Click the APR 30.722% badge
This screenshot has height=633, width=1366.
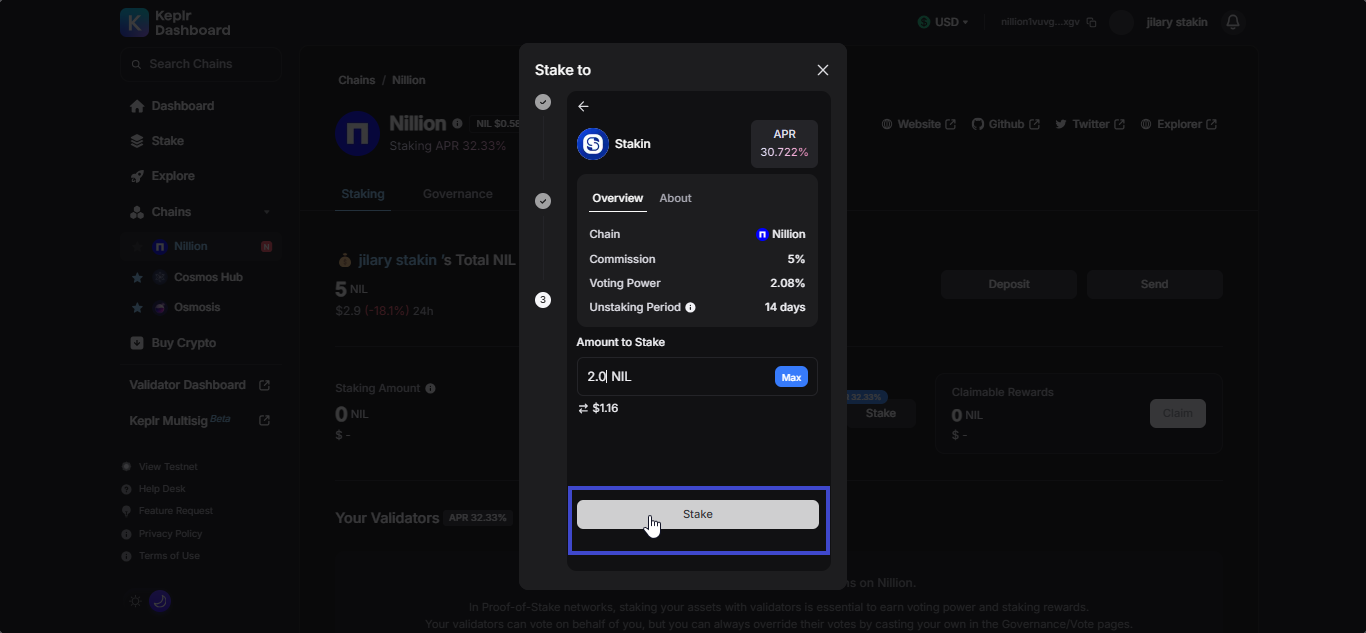(784, 144)
